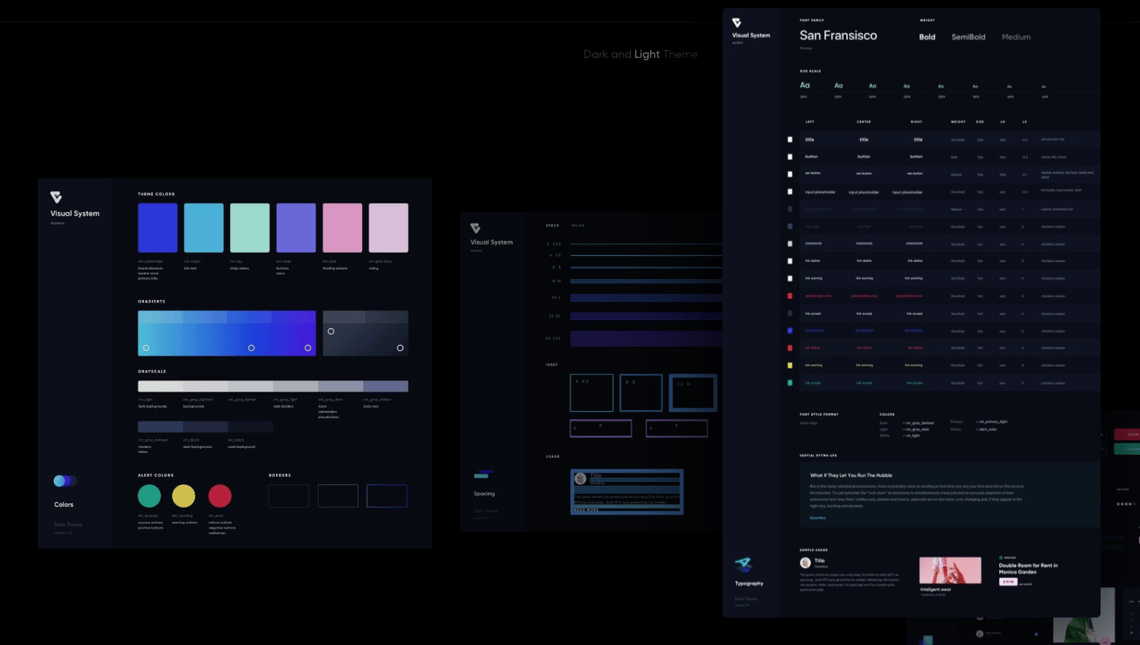Click the Visual System logo in colors panel
Image resolution: width=1140 pixels, height=645 pixels.
(56, 198)
